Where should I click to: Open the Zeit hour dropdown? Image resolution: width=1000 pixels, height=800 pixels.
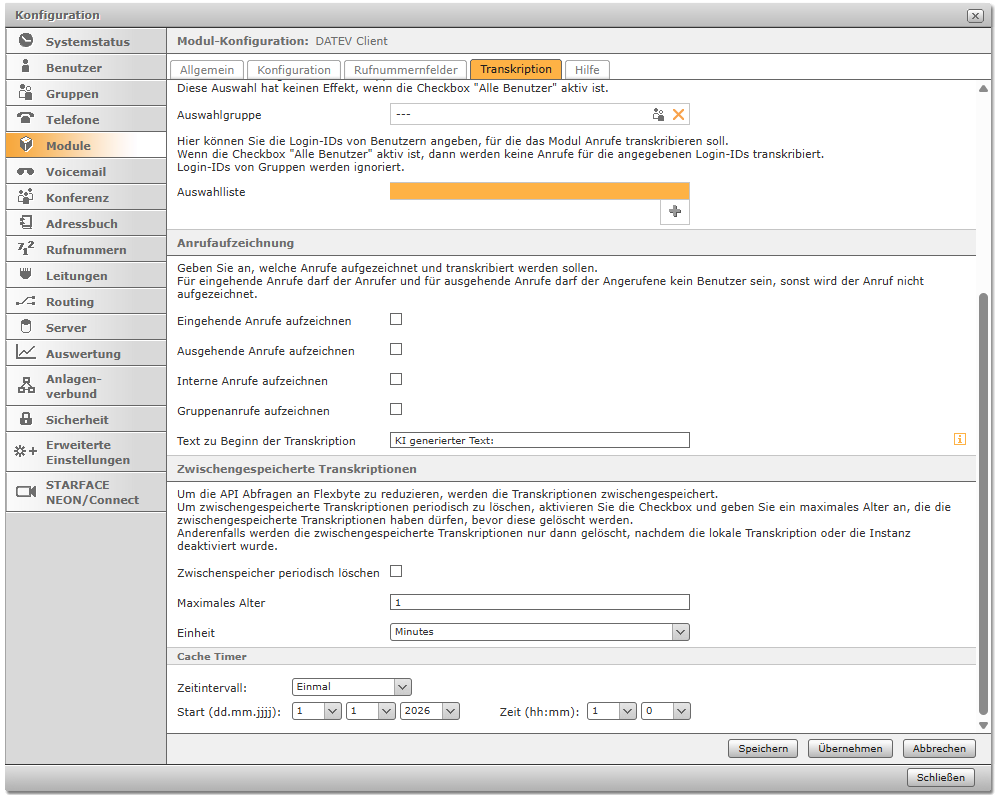coord(612,711)
